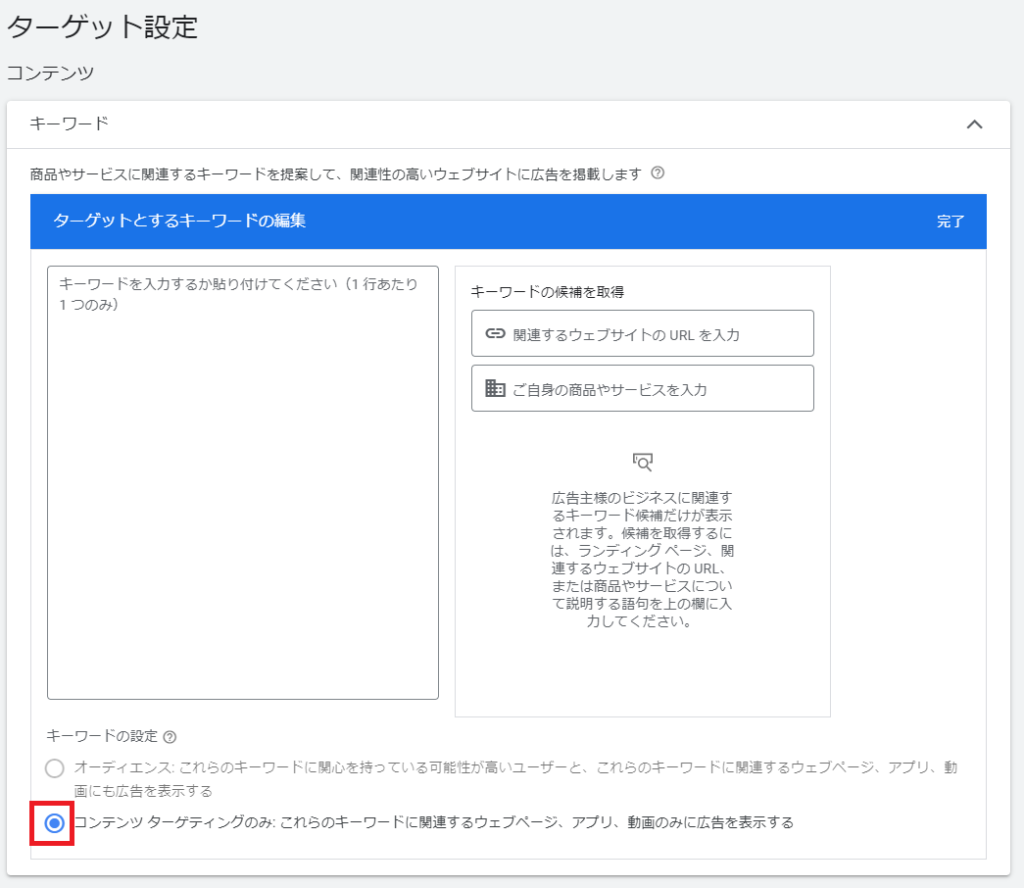Viewport: 1024px width, 888px height.
Task: Click the キーワード section header title
Action: coord(69,123)
